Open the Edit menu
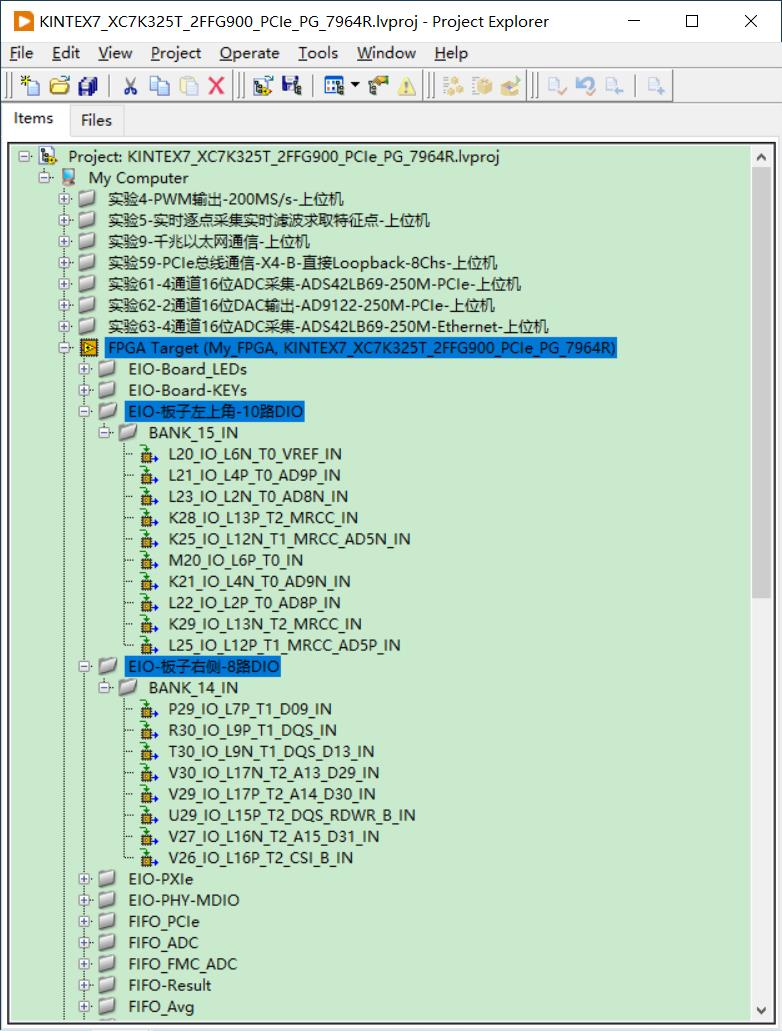This screenshot has width=782, height=1031. click(66, 53)
